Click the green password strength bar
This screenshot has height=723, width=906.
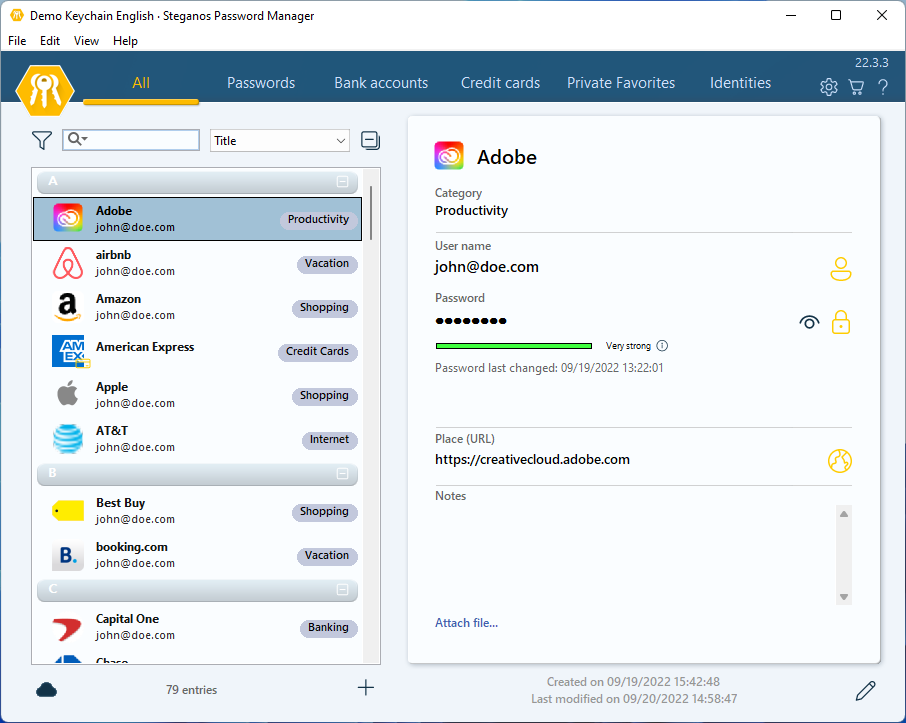click(514, 346)
